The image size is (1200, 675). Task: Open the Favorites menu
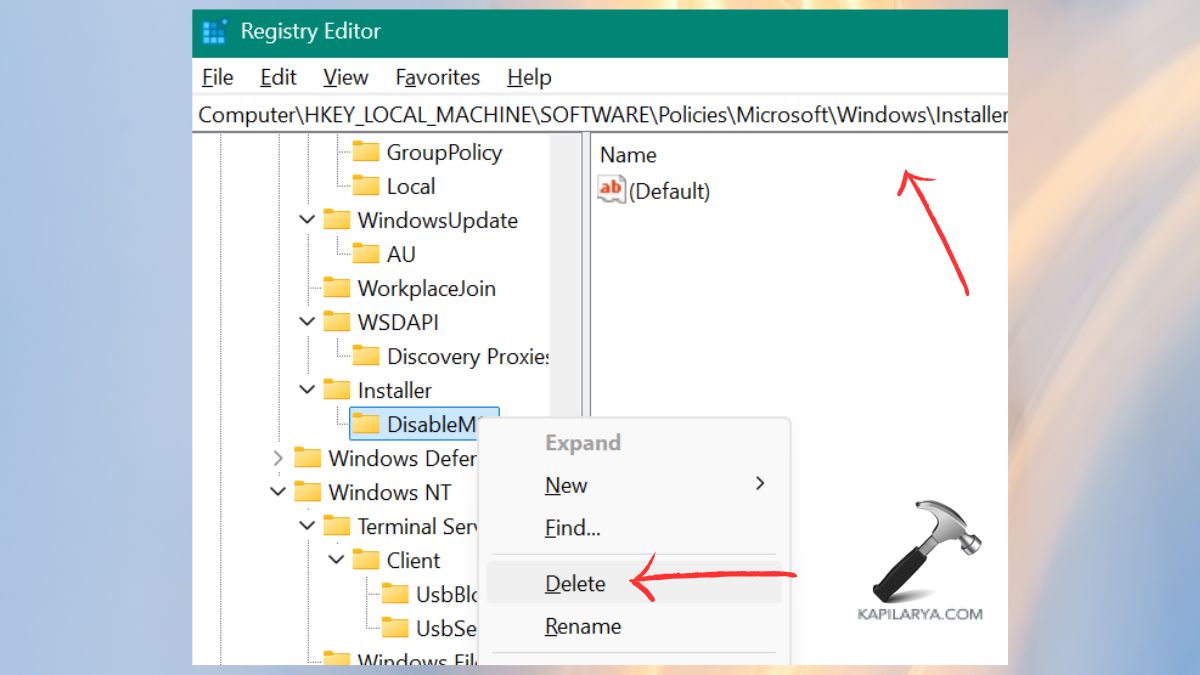pyautogui.click(x=437, y=77)
